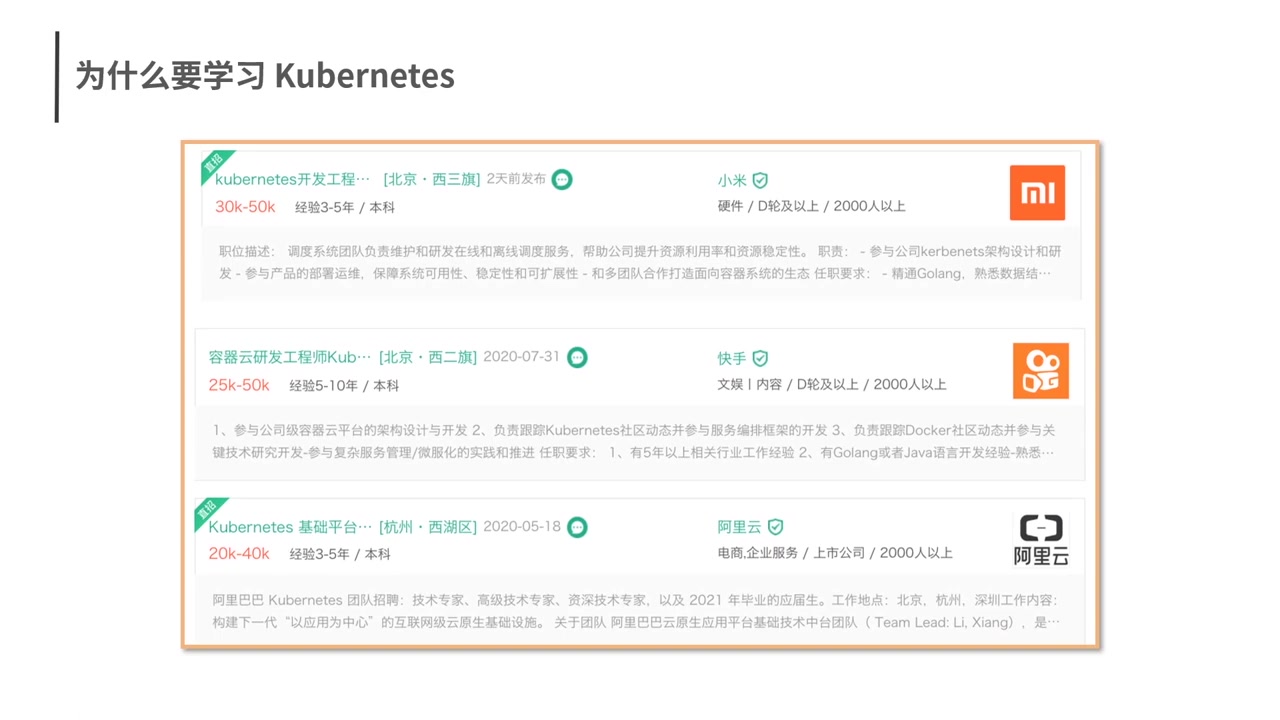Click the 职位描述 paragraph in Xiaomi card
1280x720 pixels.
click(640, 262)
